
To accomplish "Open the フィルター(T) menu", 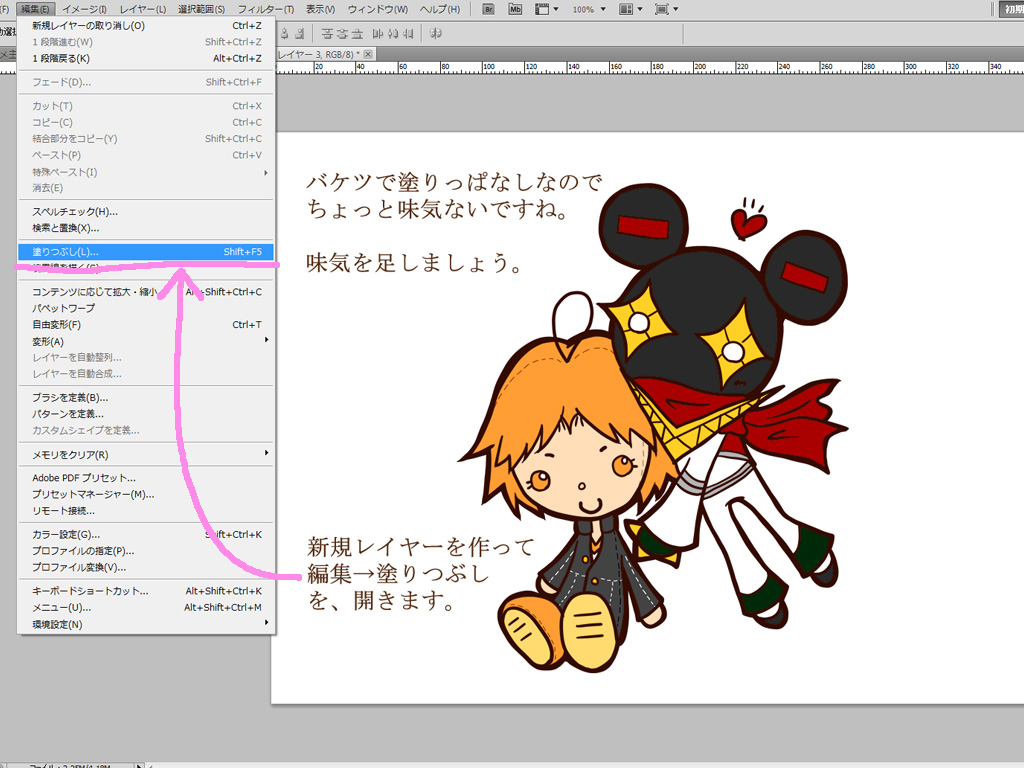I will pyautogui.click(x=265, y=9).
